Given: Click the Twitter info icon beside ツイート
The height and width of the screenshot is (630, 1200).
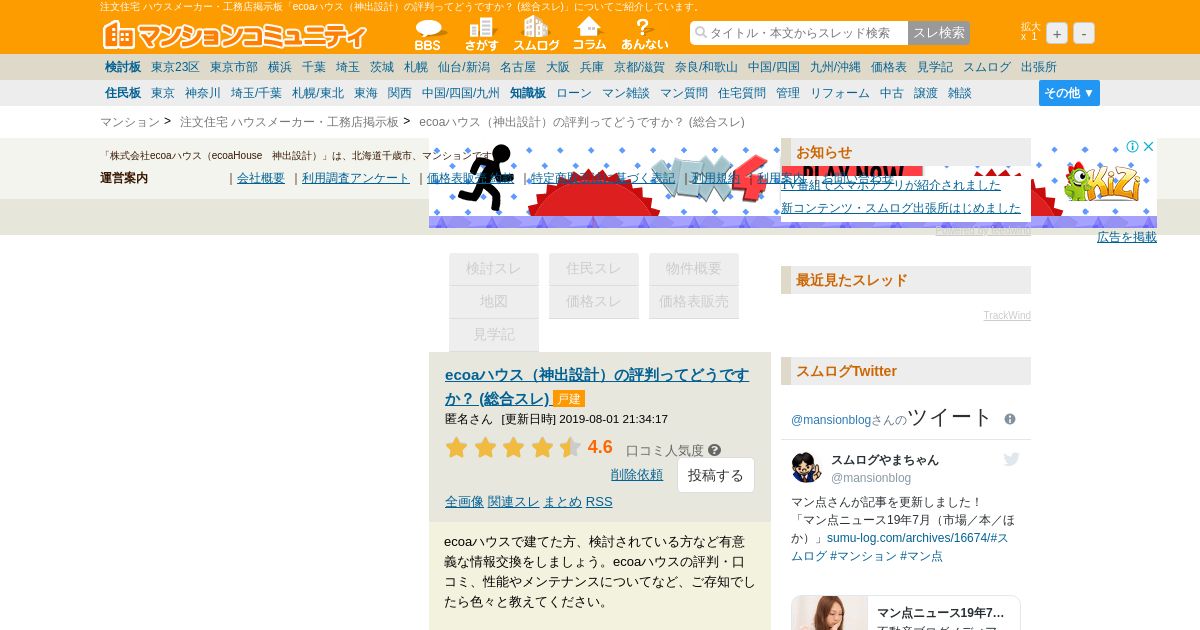Looking at the screenshot, I should (1010, 419).
